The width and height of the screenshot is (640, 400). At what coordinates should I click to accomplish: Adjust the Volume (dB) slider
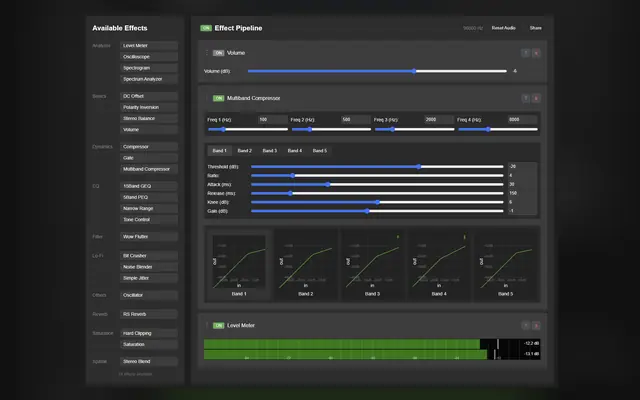[x=377, y=71]
